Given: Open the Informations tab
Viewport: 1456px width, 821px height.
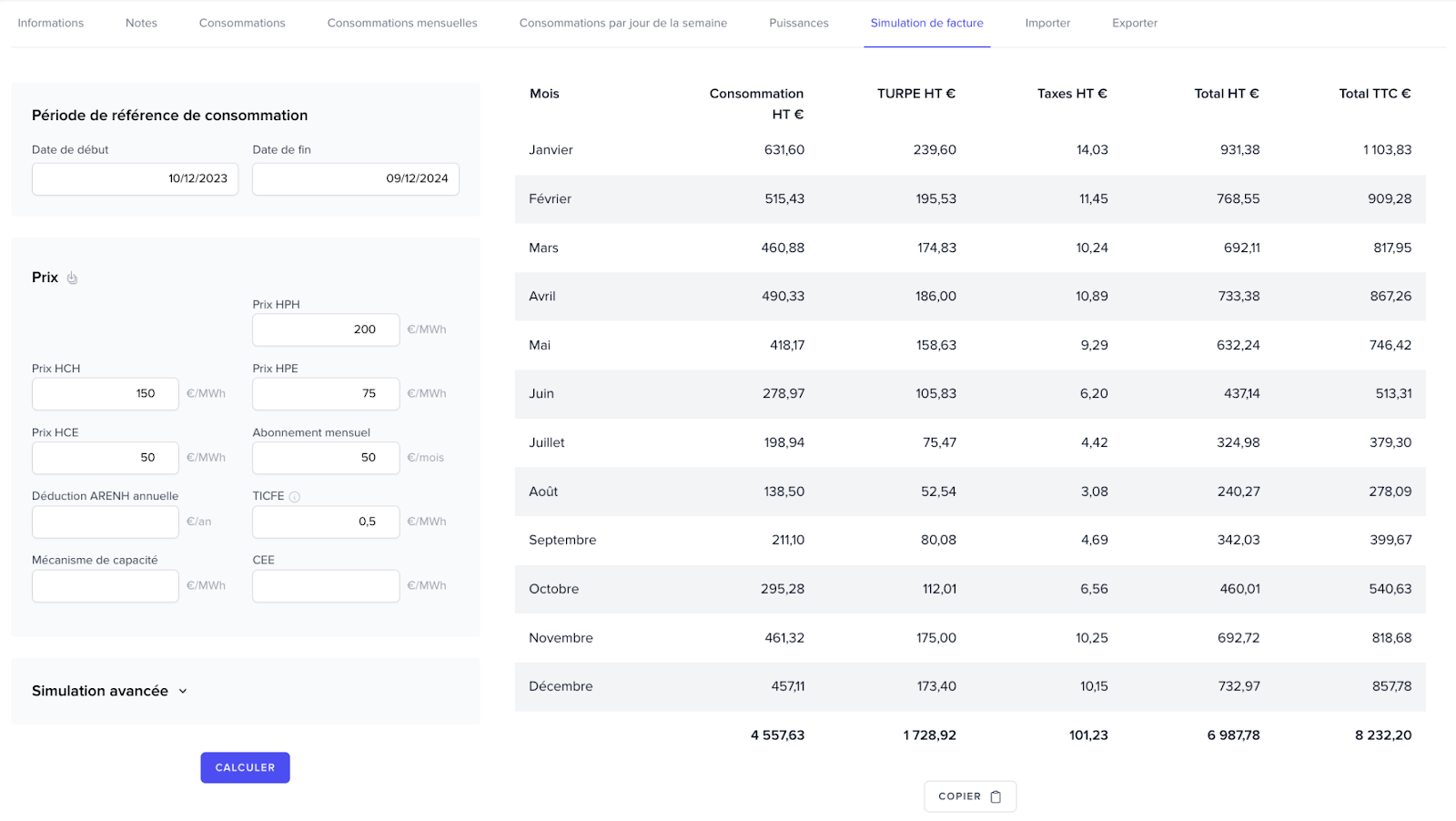Looking at the screenshot, I should tap(51, 23).
